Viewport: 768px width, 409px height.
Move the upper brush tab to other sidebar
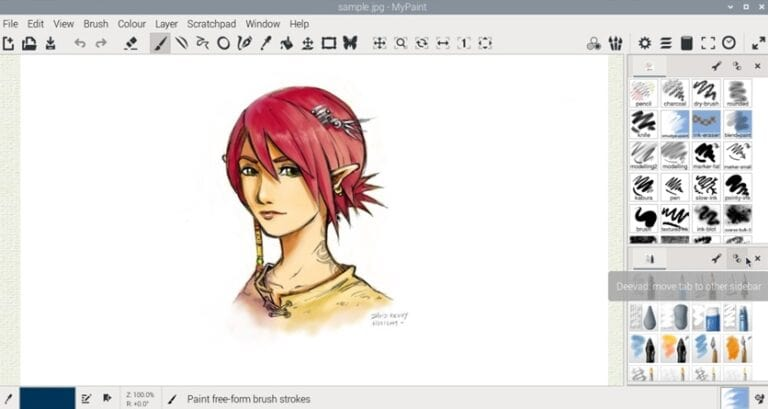[x=737, y=66]
